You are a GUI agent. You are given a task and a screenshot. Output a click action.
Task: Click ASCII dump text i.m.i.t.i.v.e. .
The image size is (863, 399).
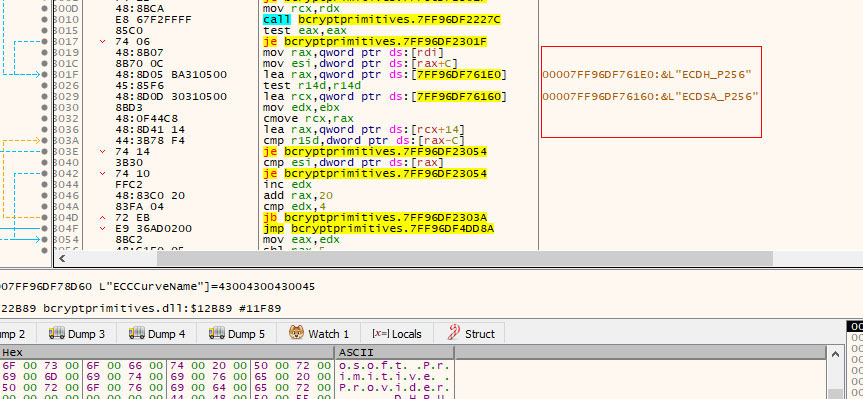coord(395,376)
